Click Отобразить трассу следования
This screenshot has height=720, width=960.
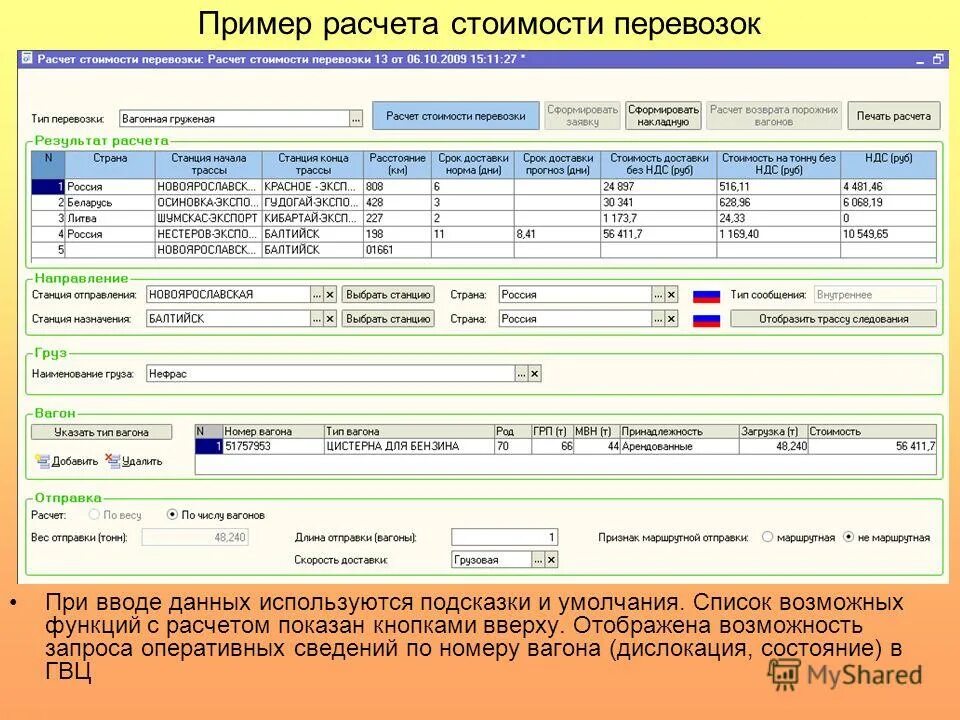pos(836,318)
